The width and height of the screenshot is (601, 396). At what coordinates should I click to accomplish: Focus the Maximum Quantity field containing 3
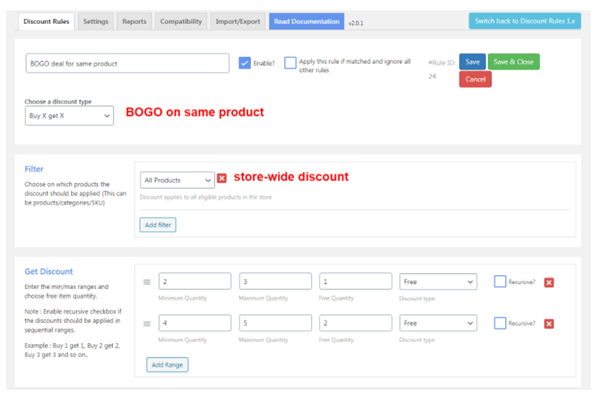[x=276, y=281]
